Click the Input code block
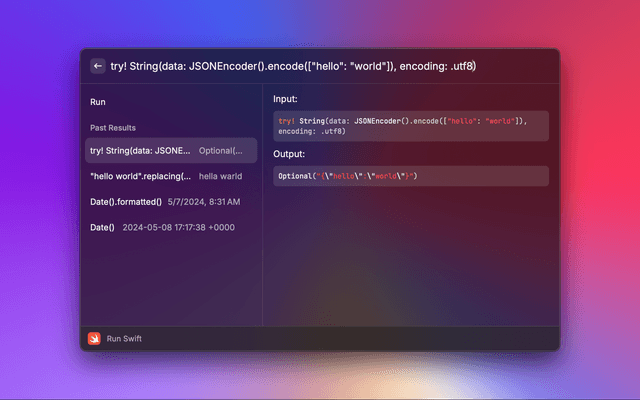Image resolution: width=640 pixels, height=400 pixels. point(410,125)
